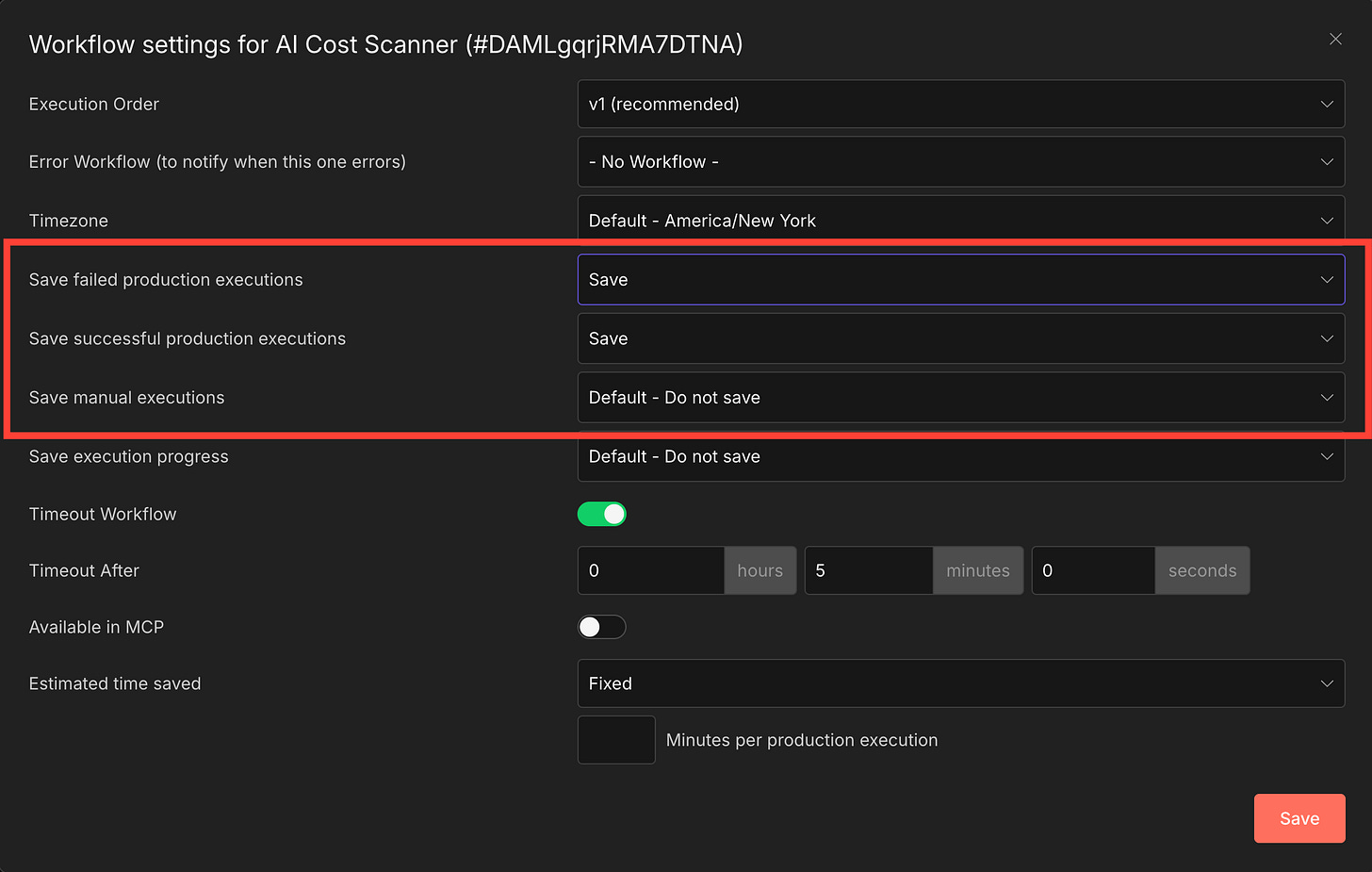
Task: Close the workflow settings dialog
Action: (1335, 39)
